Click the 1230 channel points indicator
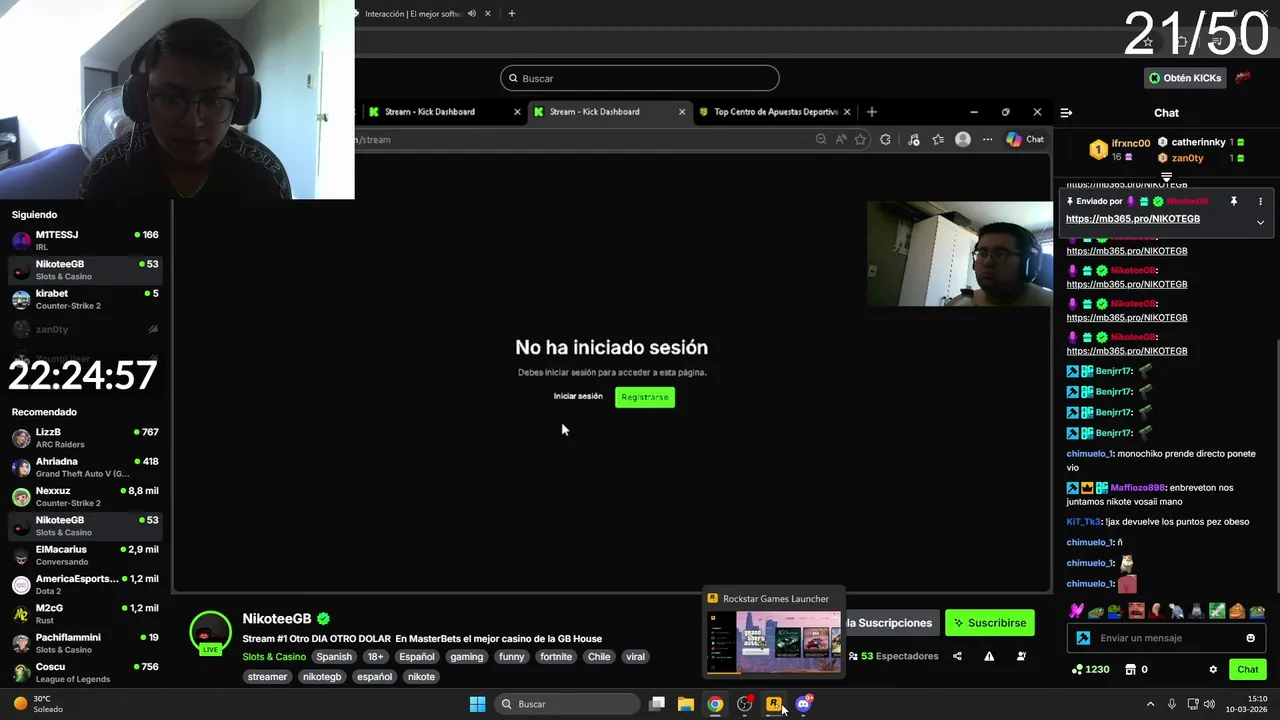This screenshot has width=1280, height=720. [1090, 669]
